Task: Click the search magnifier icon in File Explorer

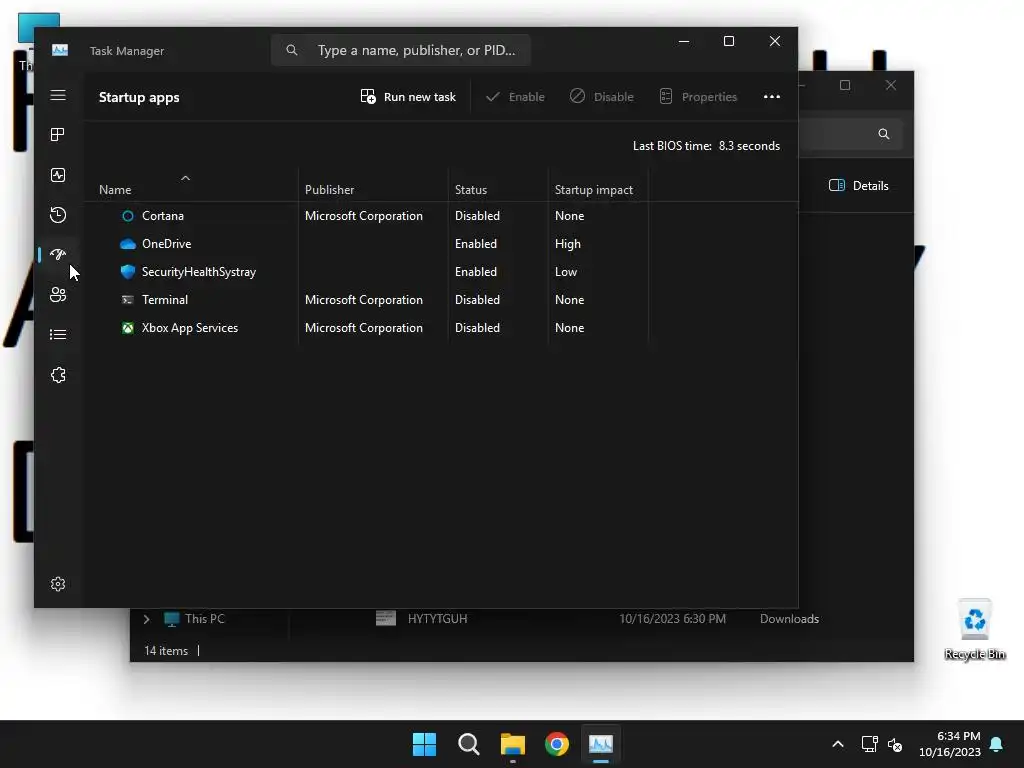Action: [884, 134]
